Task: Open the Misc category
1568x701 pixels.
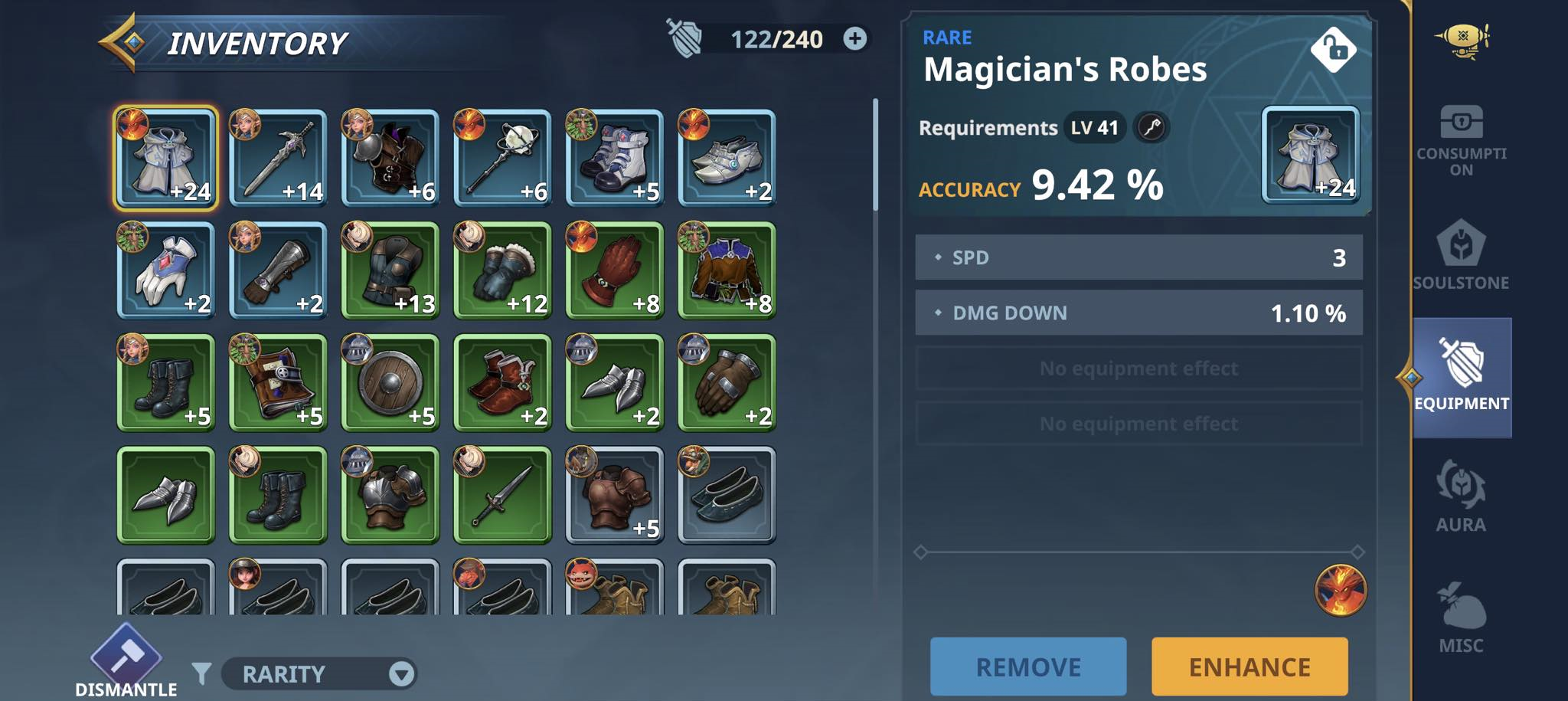Action: click(x=1461, y=617)
